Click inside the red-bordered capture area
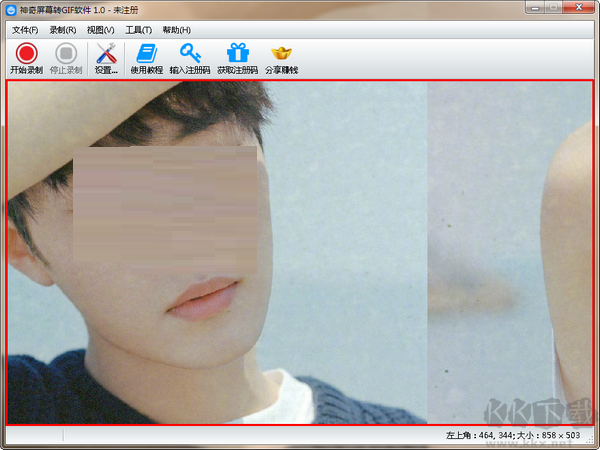This screenshot has width=600, height=450. pyautogui.click(x=300, y=250)
